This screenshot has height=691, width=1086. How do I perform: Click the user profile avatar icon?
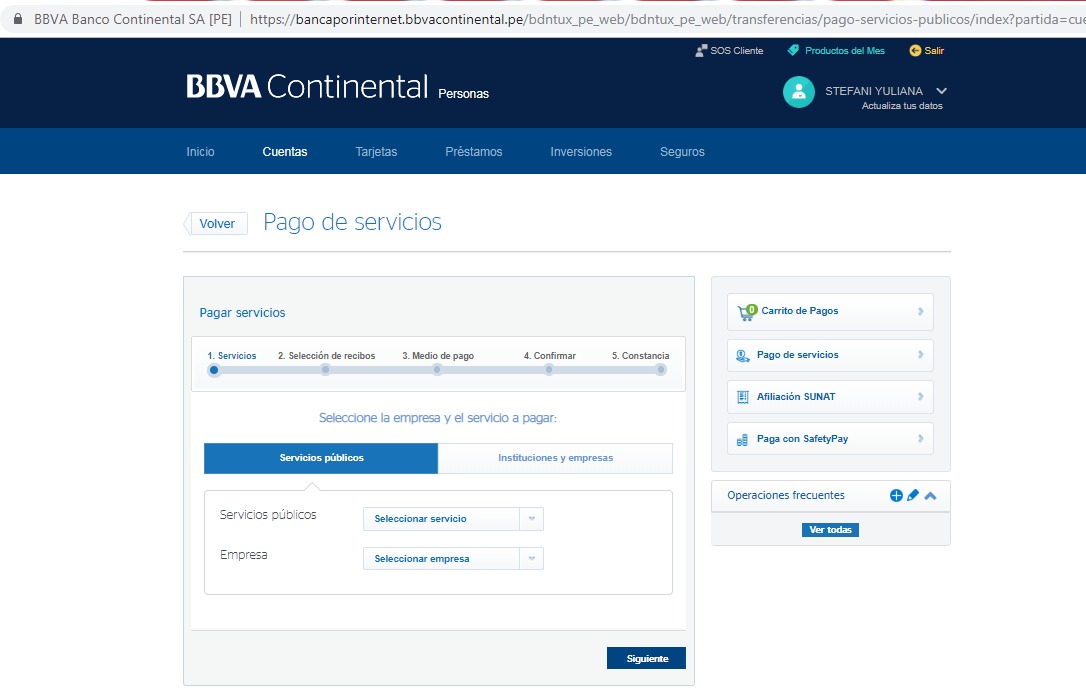click(799, 91)
